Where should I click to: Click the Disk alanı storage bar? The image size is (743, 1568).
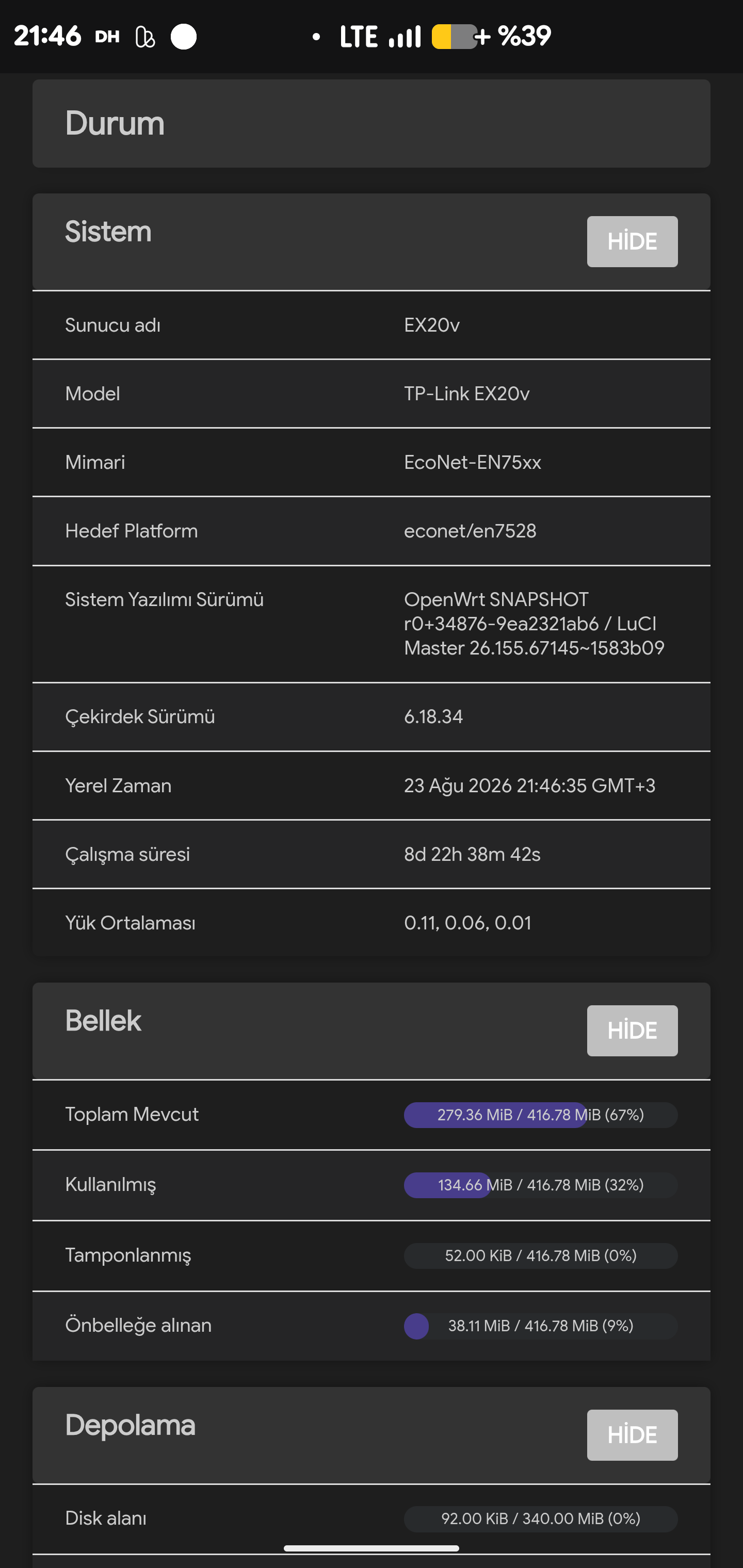coord(541,1518)
